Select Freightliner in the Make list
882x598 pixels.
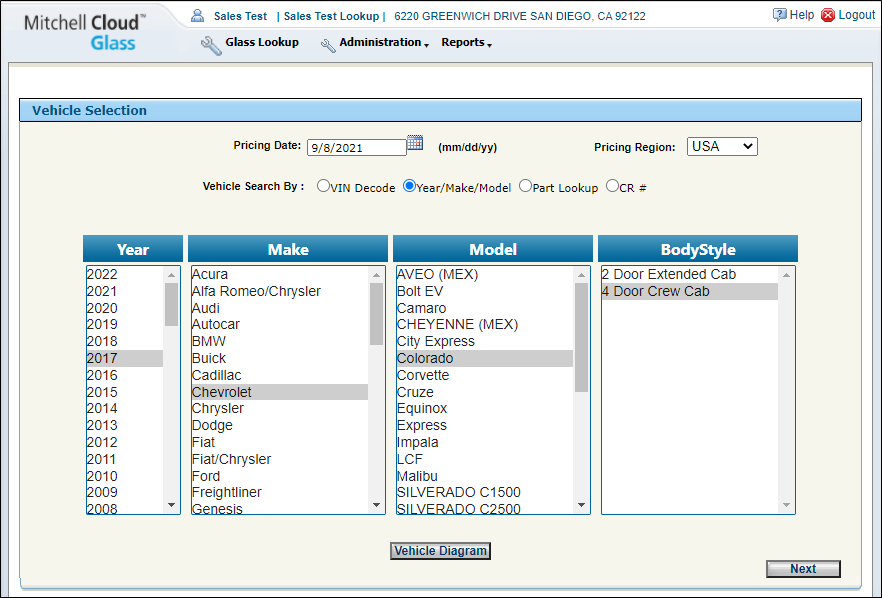[x=280, y=492]
